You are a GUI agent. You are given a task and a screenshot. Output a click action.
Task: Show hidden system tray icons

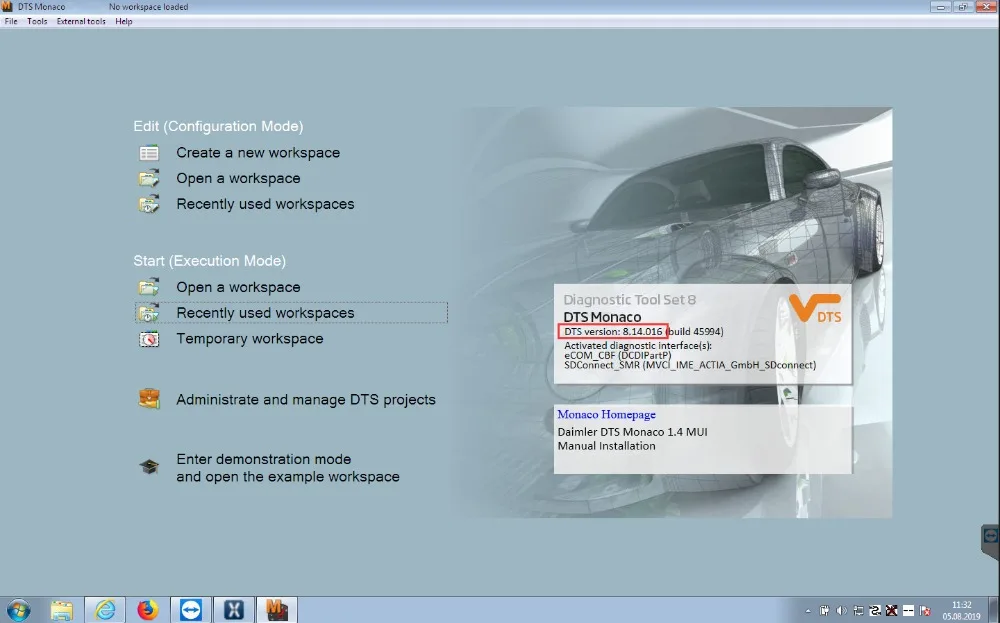808,611
